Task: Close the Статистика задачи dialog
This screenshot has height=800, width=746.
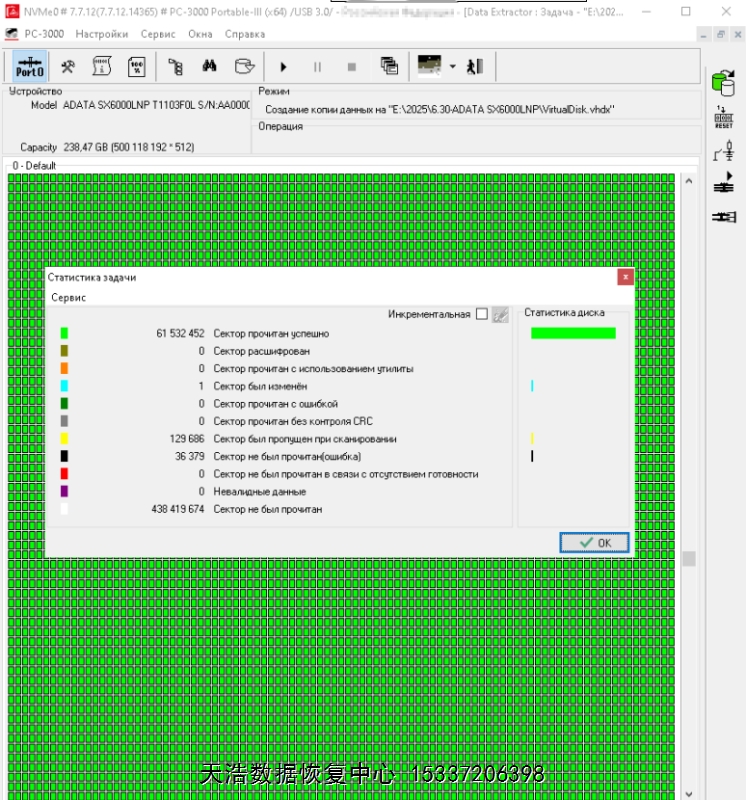Action: click(625, 277)
